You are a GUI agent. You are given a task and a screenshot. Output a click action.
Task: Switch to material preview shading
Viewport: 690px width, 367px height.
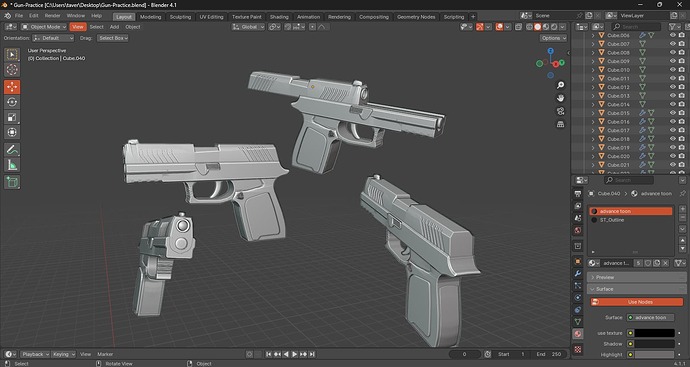click(x=546, y=27)
